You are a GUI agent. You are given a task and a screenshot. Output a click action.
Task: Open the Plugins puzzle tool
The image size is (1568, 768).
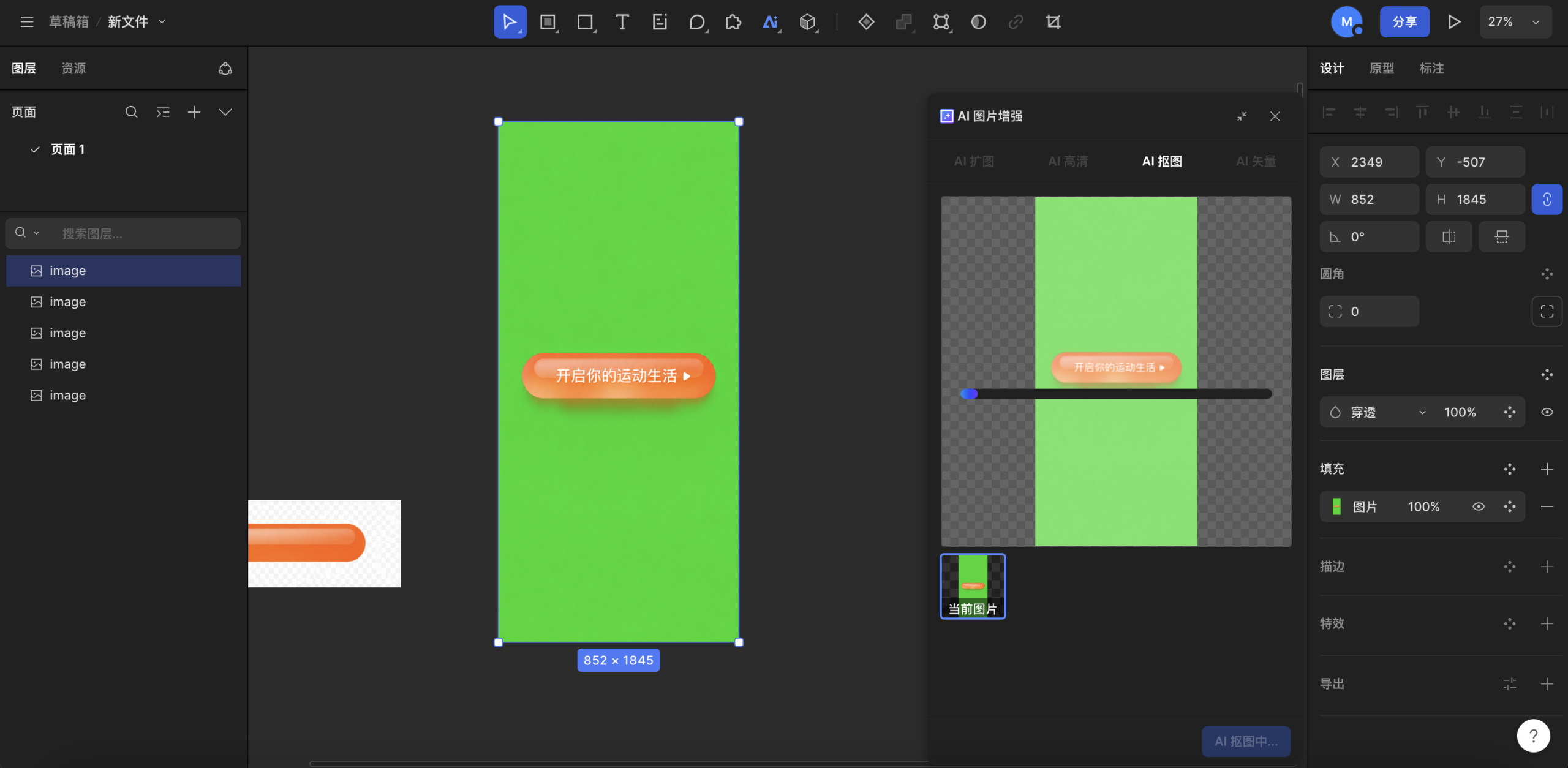[733, 22]
